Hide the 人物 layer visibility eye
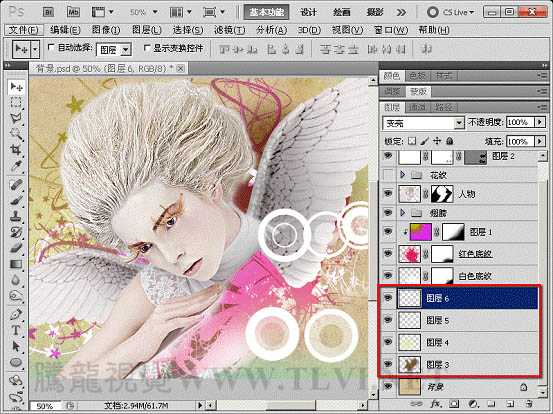553x414 pixels. pos(388,193)
